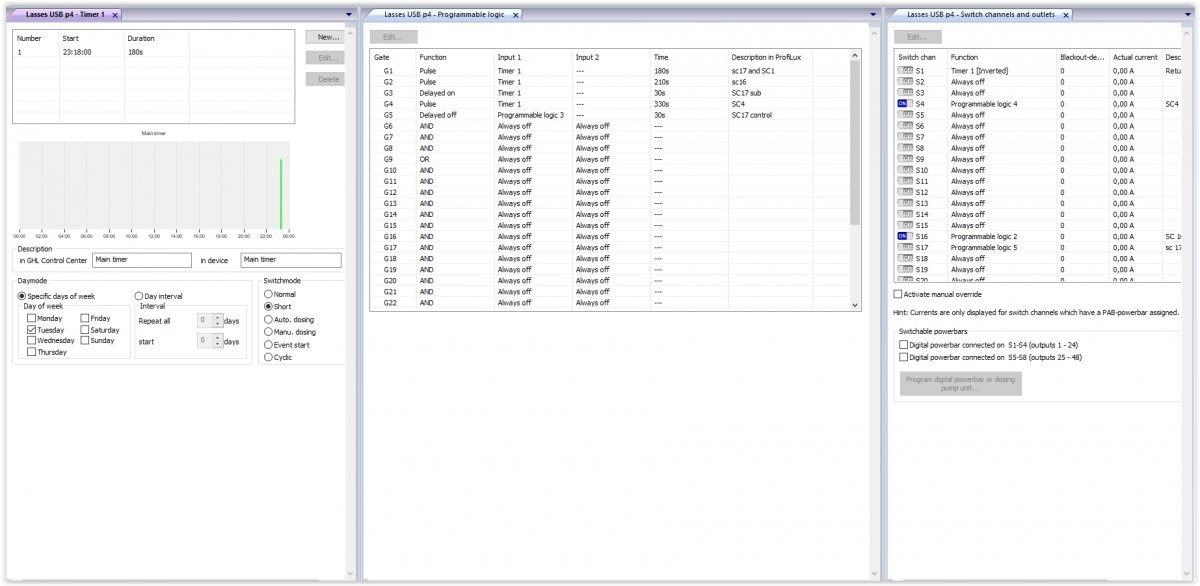1200x586 pixels.
Task: Click the off indicator icon for S17
Action: coord(904,247)
